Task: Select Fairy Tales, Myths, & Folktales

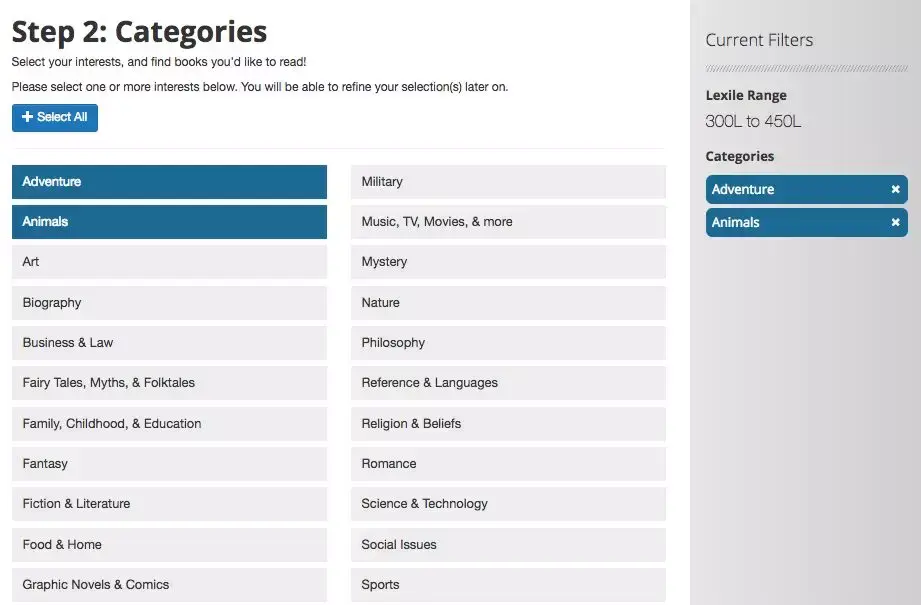Action: pyautogui.click(x=169, y=383)
